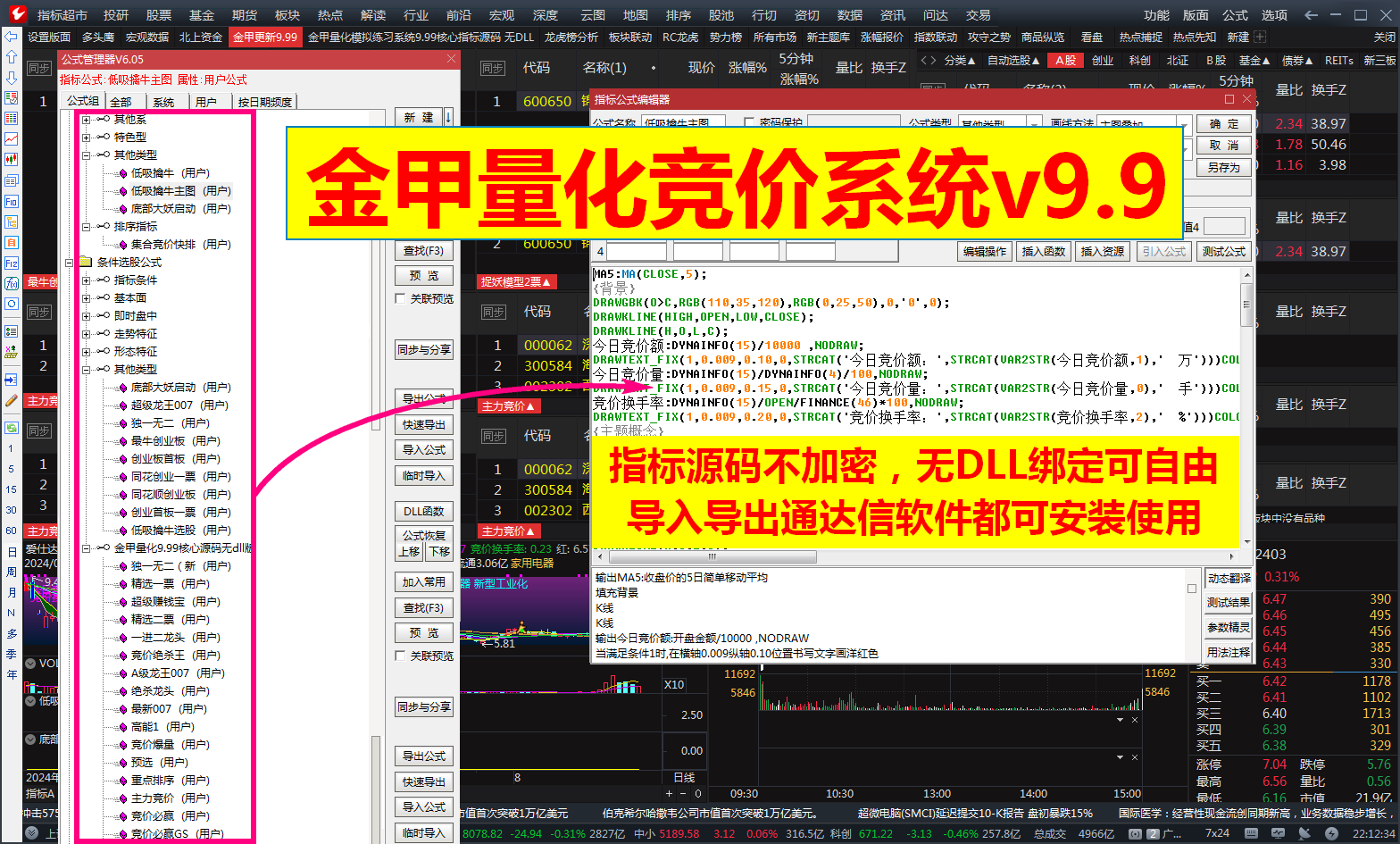Screen dimensions: 1400x844
Task: Click the DLL函数 button
Action: (x=424, y=511)
